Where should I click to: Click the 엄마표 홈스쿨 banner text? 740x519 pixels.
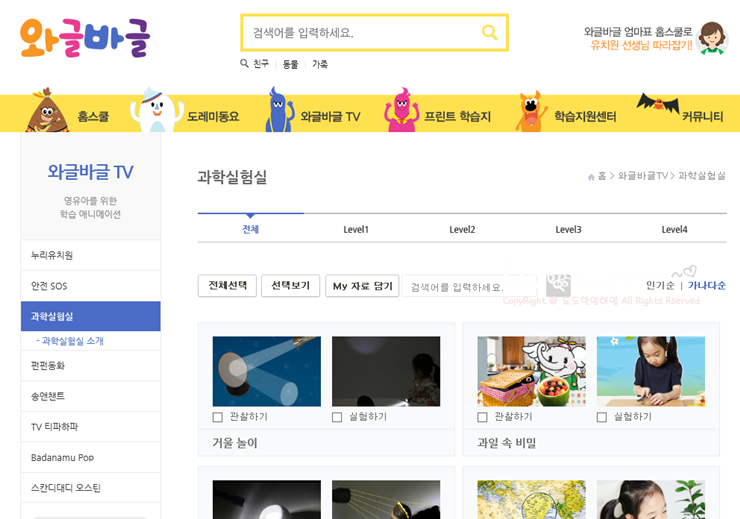[x=638, y=38]
